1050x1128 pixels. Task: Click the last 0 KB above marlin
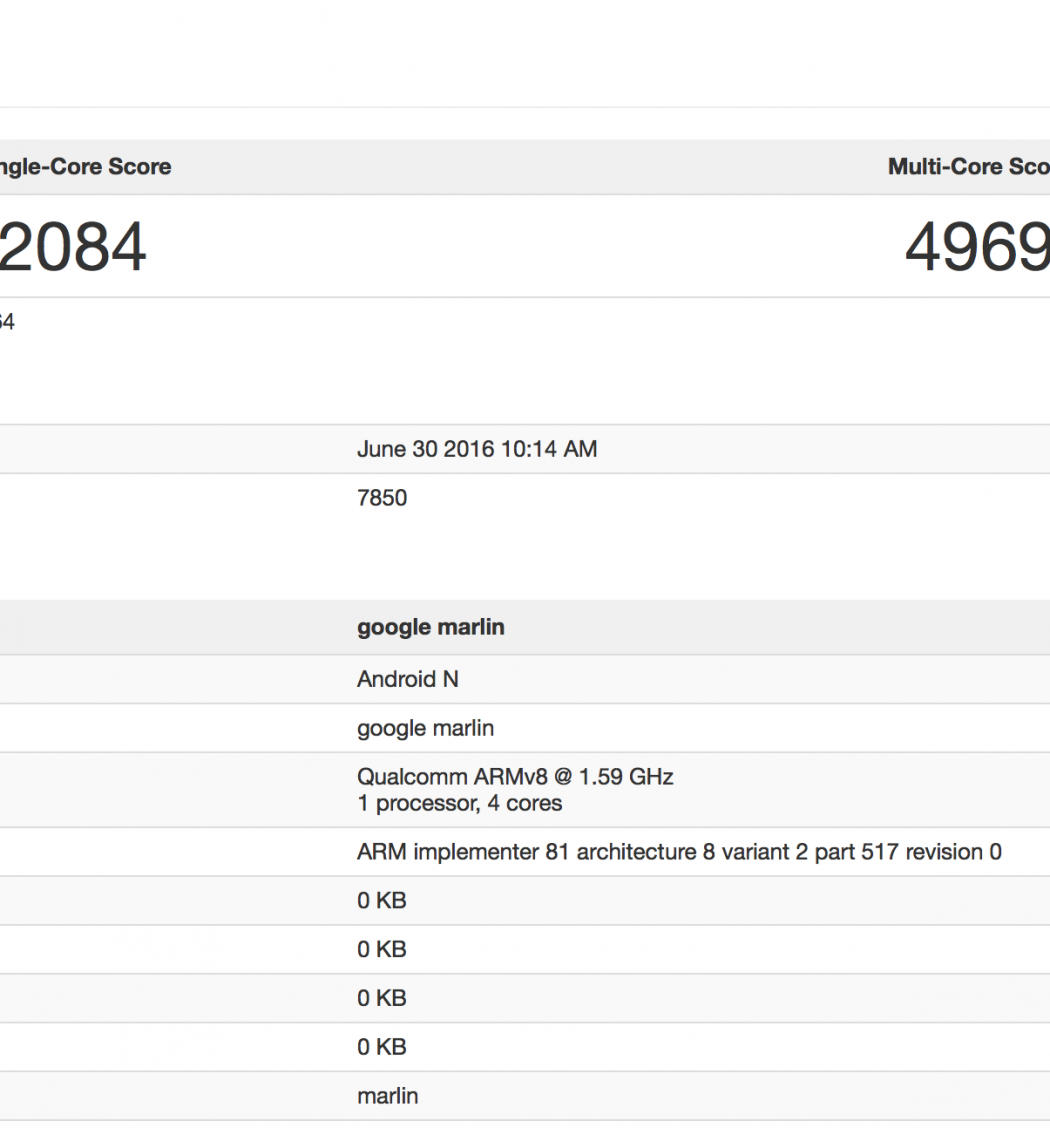click(x=381, y=1047)
